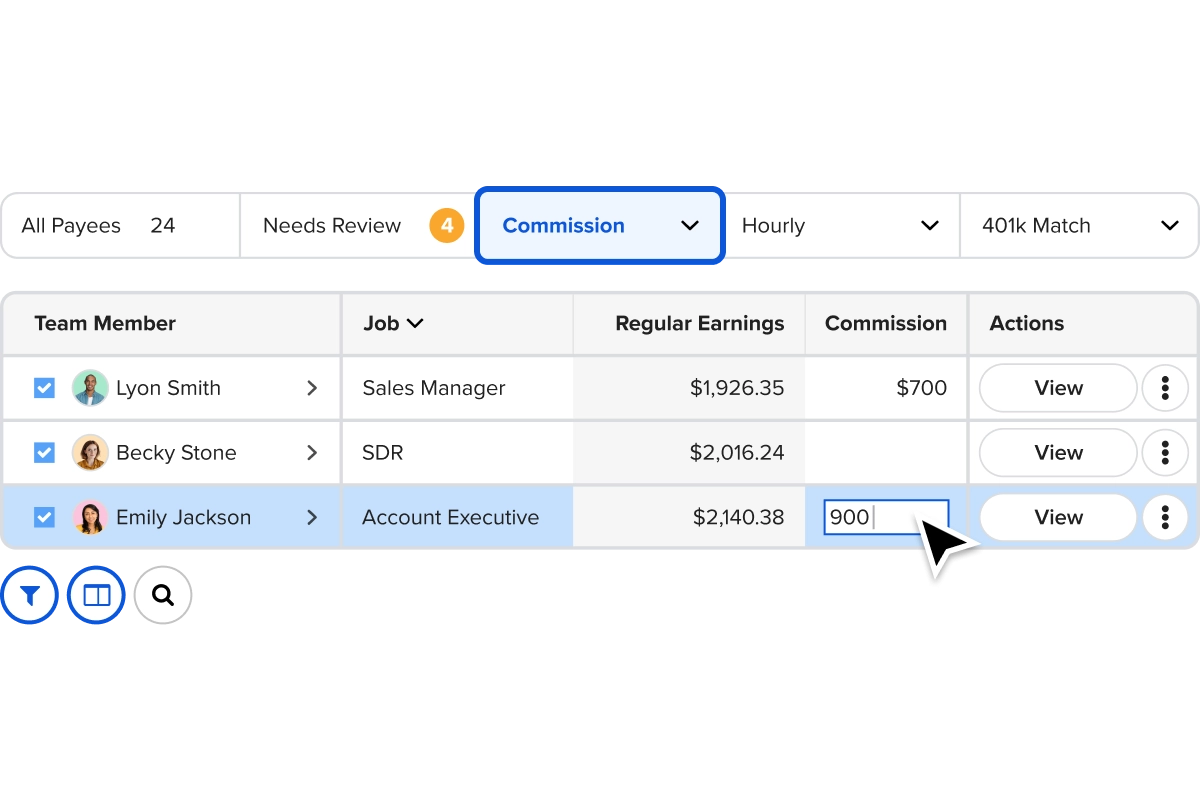This screenshot has height=800, width=1200.
Task: Open more options for Becky Stone
Action: [1165, 453]
